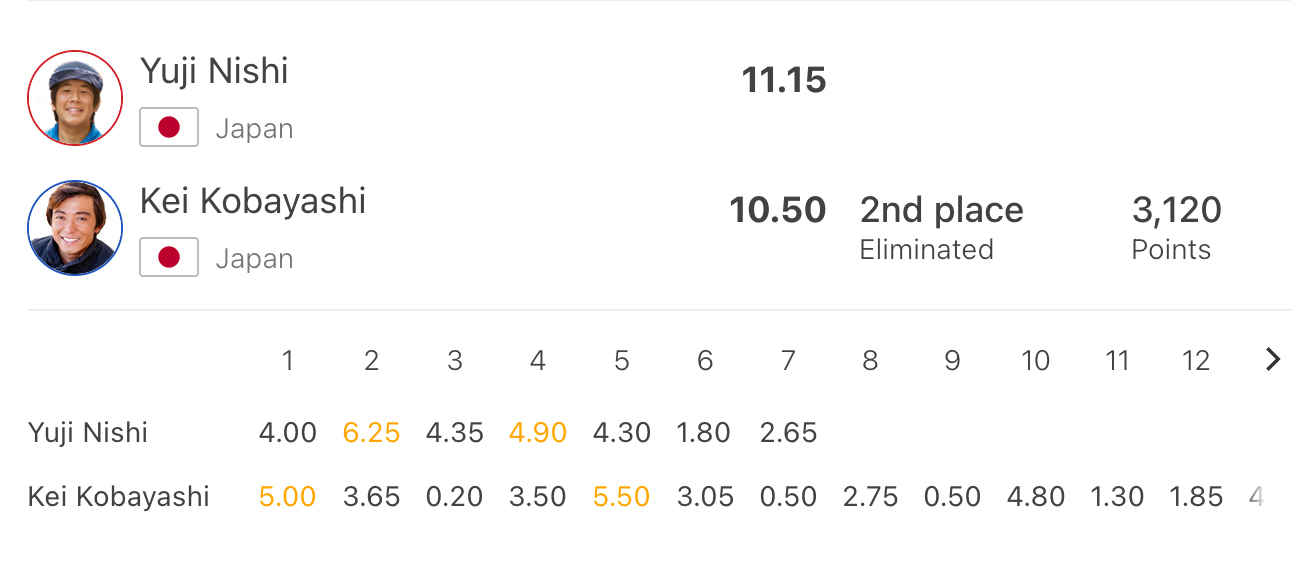Screen dimensions: 1306x583
Task: Click Japan flag under Yuji Nishi
Action: coord(169,128)
